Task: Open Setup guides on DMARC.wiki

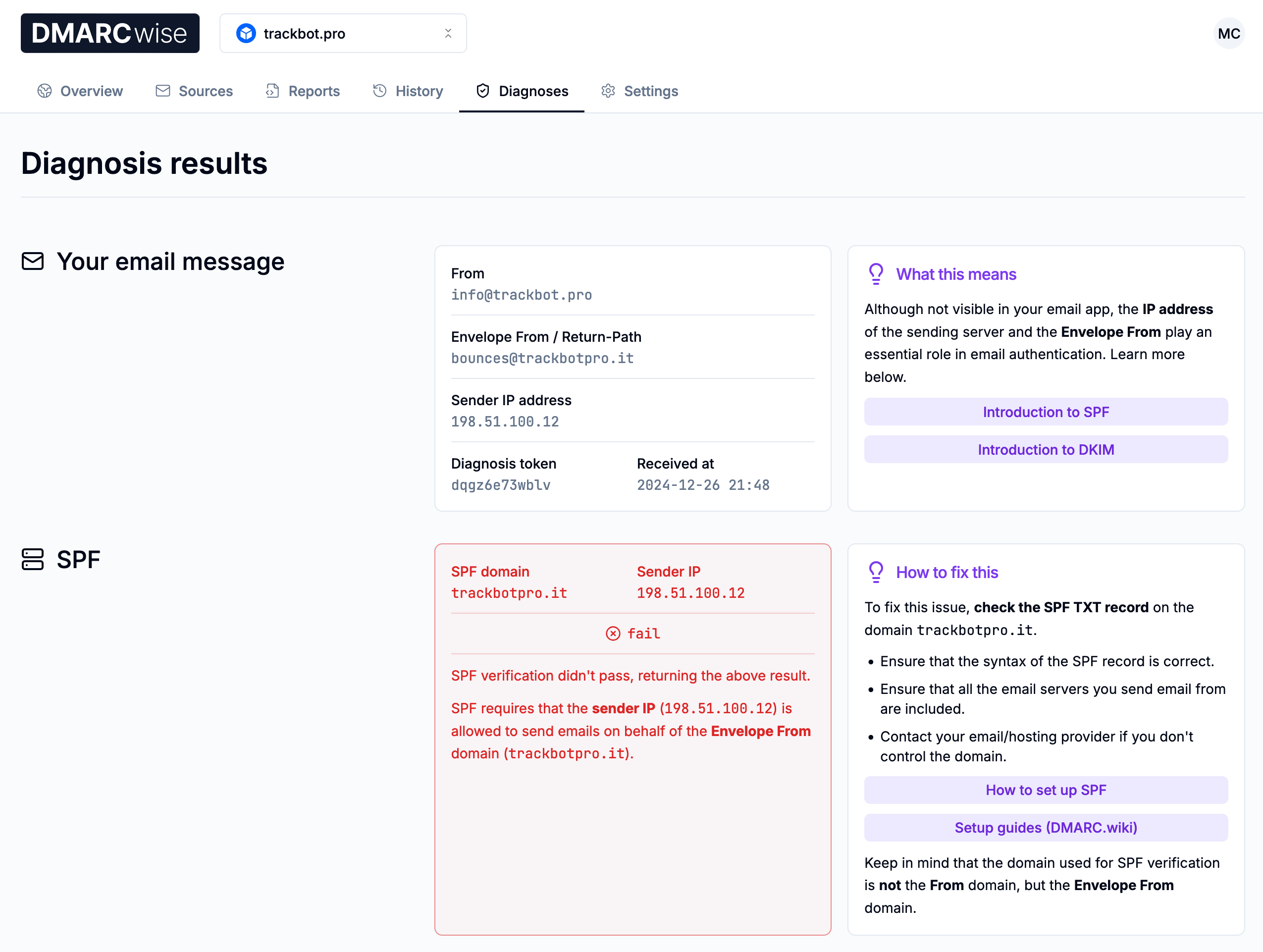Action: pyautogui.click(x=1046, y=827)
